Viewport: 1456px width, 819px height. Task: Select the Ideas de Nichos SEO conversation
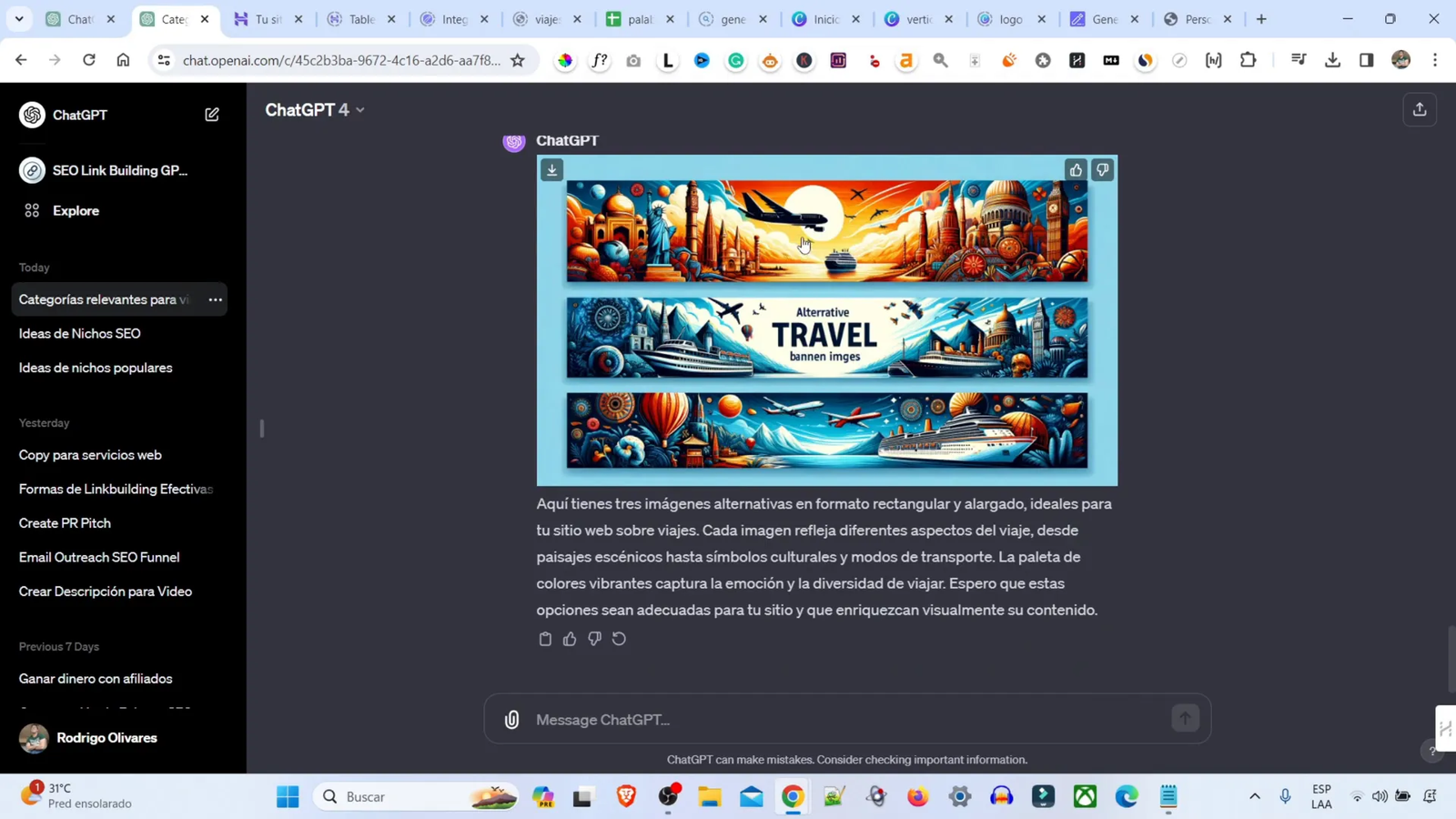[79, 333]
